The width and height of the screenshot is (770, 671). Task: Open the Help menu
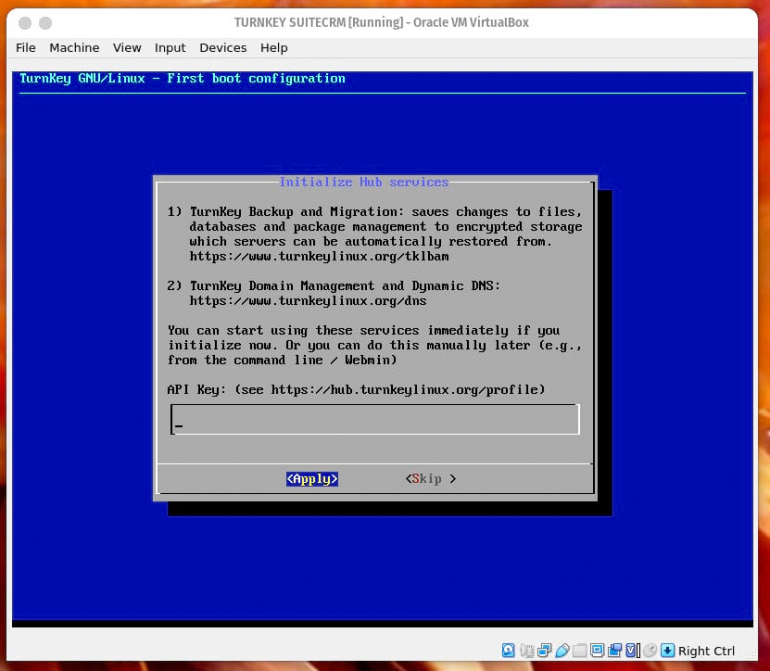coord(274,48)
